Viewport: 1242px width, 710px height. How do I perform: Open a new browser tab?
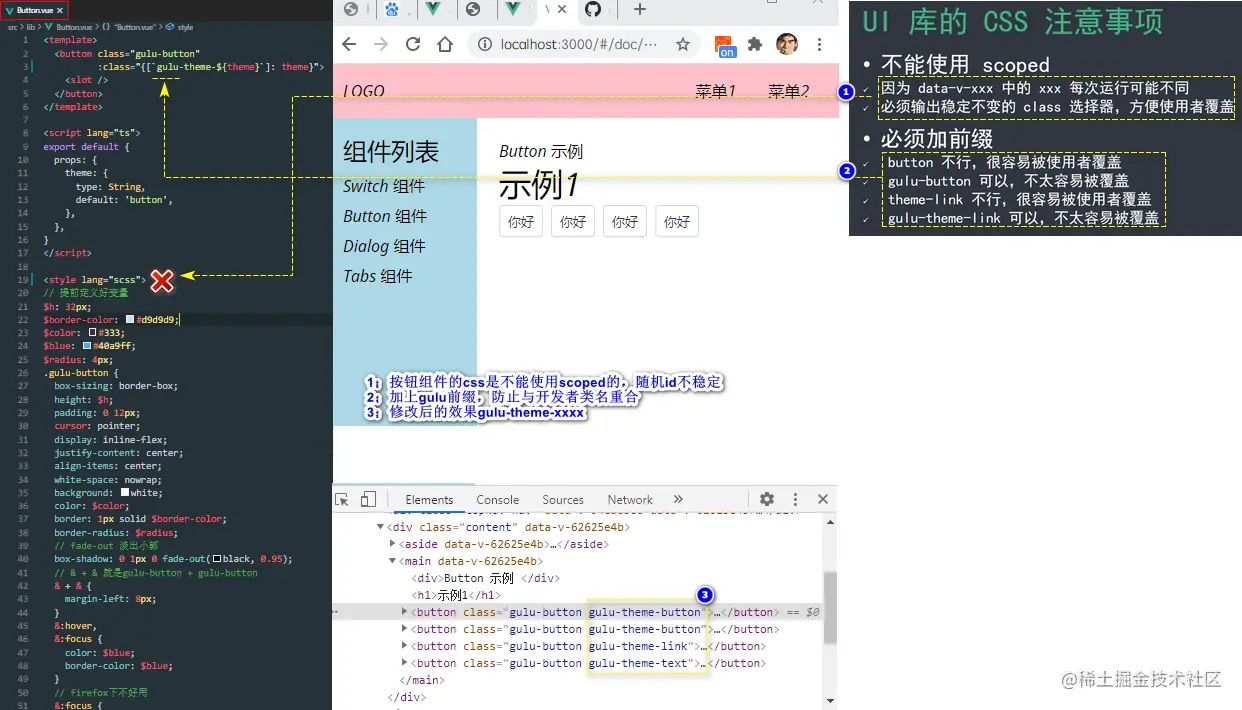(x=640, y=10)
